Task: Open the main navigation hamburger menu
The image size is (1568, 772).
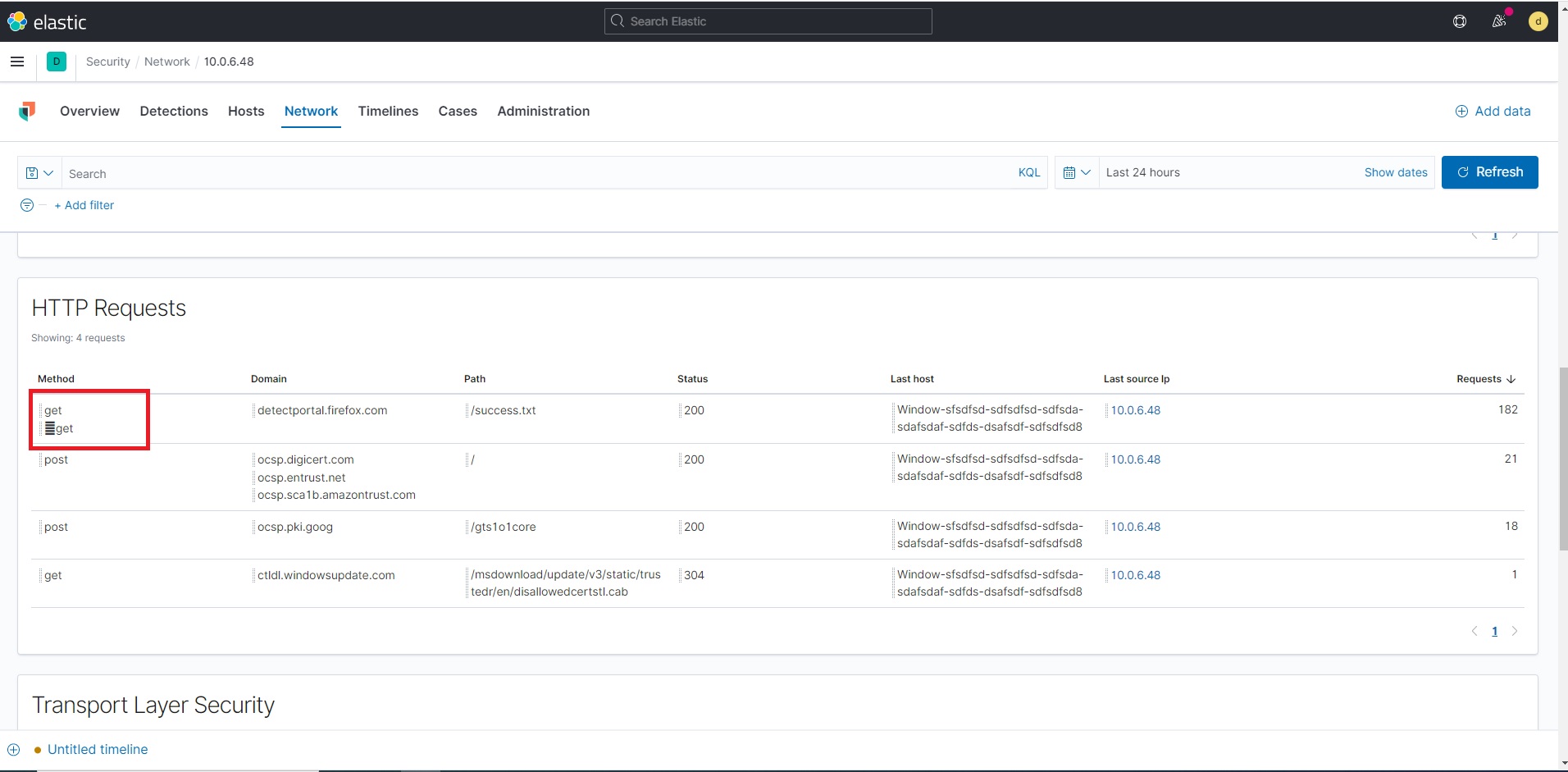Action: click(17, 62)
